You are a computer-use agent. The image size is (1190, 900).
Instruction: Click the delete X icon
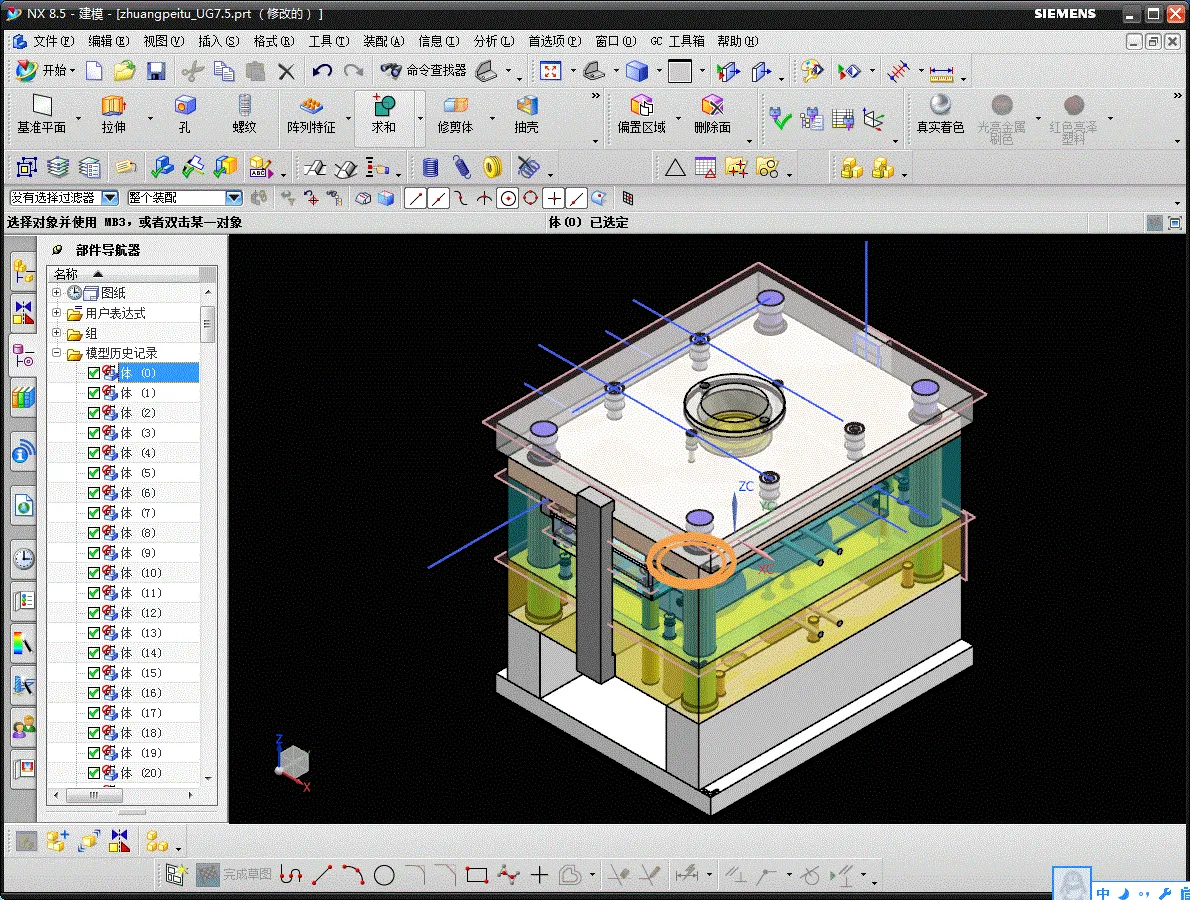(x=286, y=72)
